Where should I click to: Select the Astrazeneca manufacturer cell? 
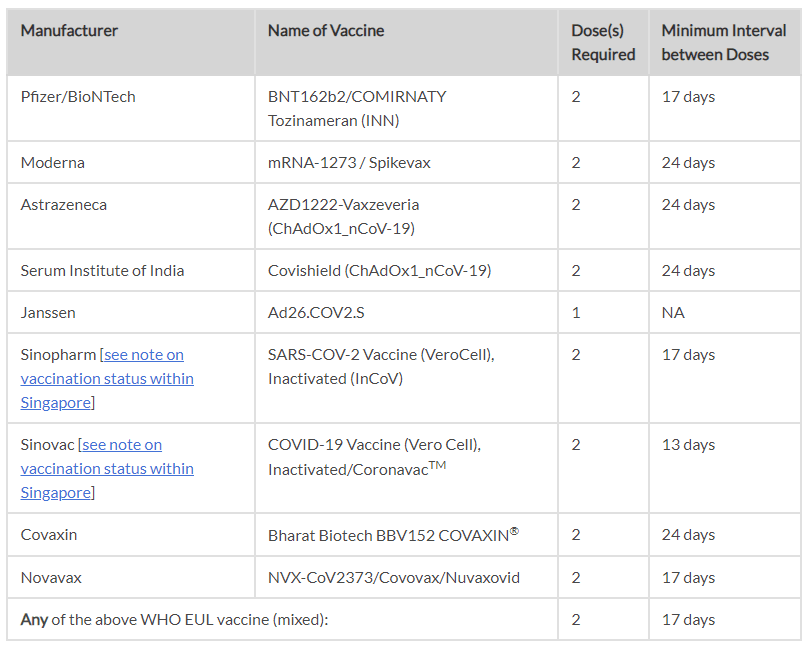click(64, 205)
